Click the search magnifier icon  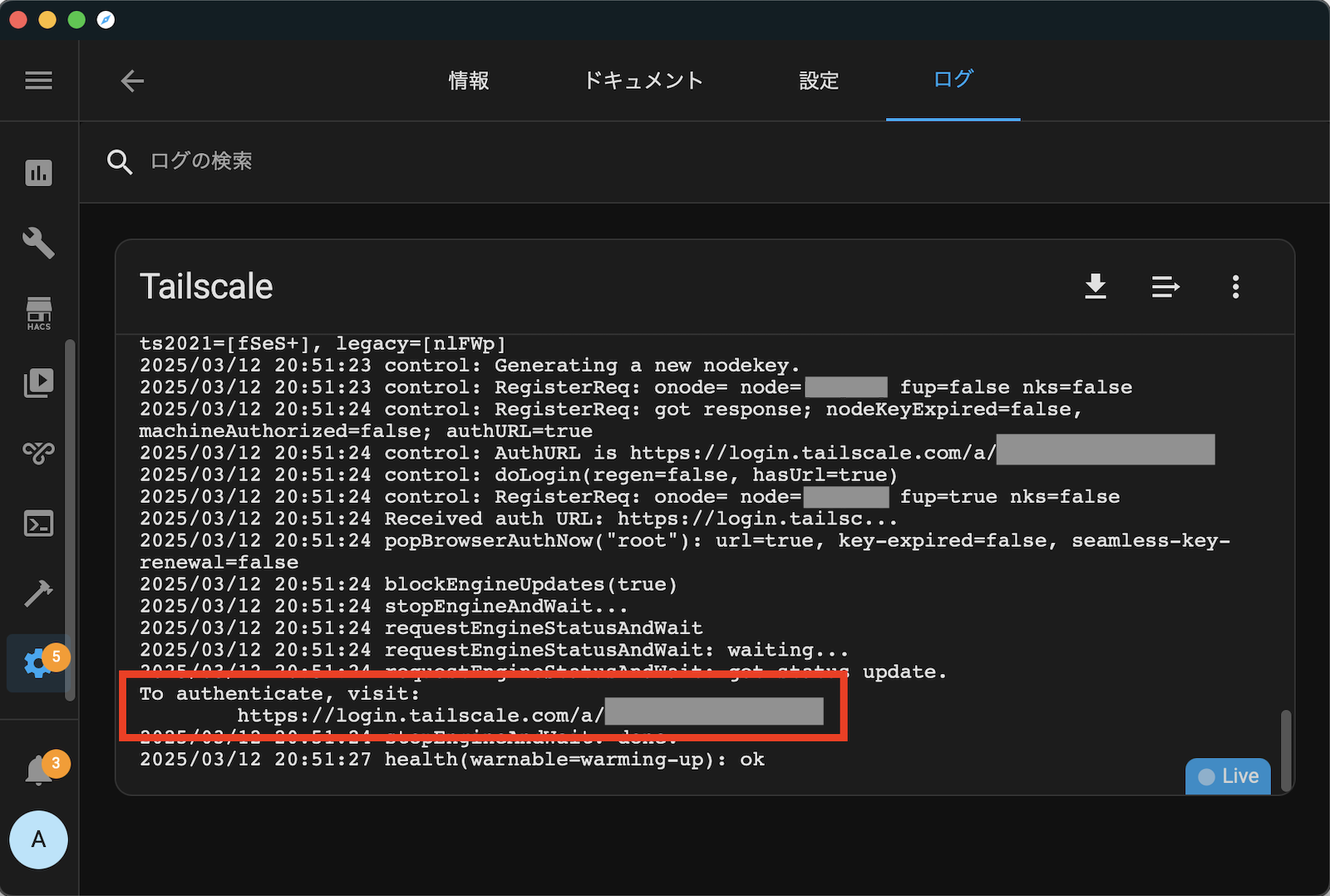point(120,161)
